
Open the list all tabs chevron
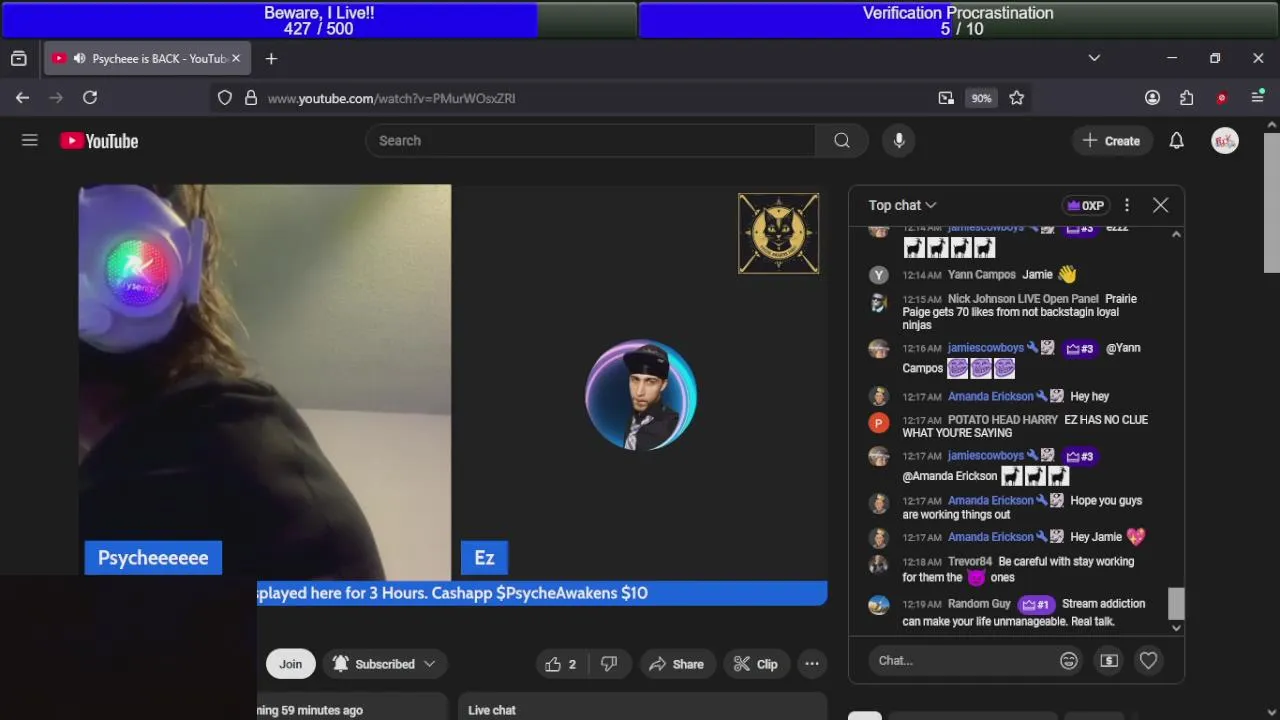tap(1094, 59)
